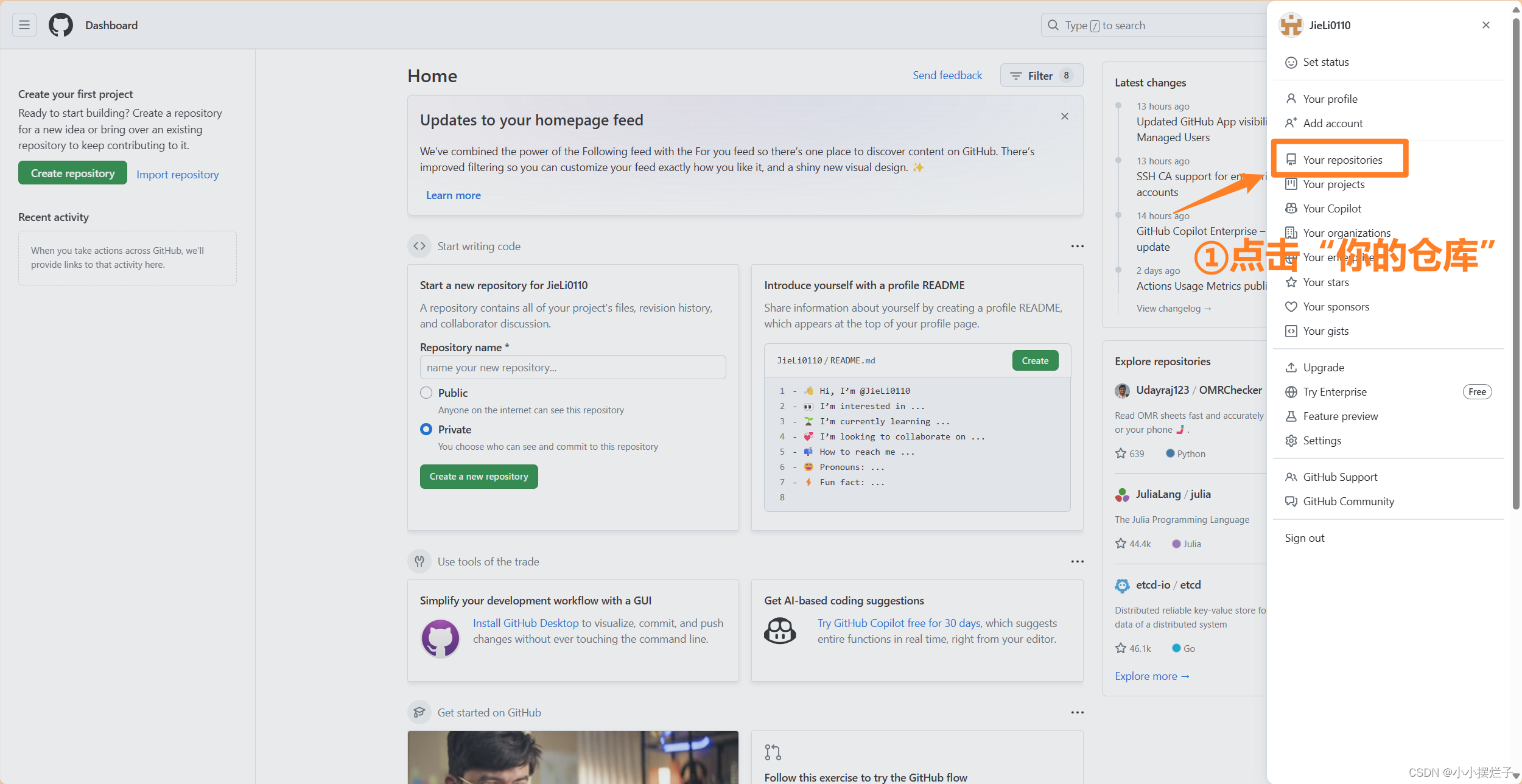Open Start writing code options ellipsis
This screenshot has height=784, width=1522.
1077,246
